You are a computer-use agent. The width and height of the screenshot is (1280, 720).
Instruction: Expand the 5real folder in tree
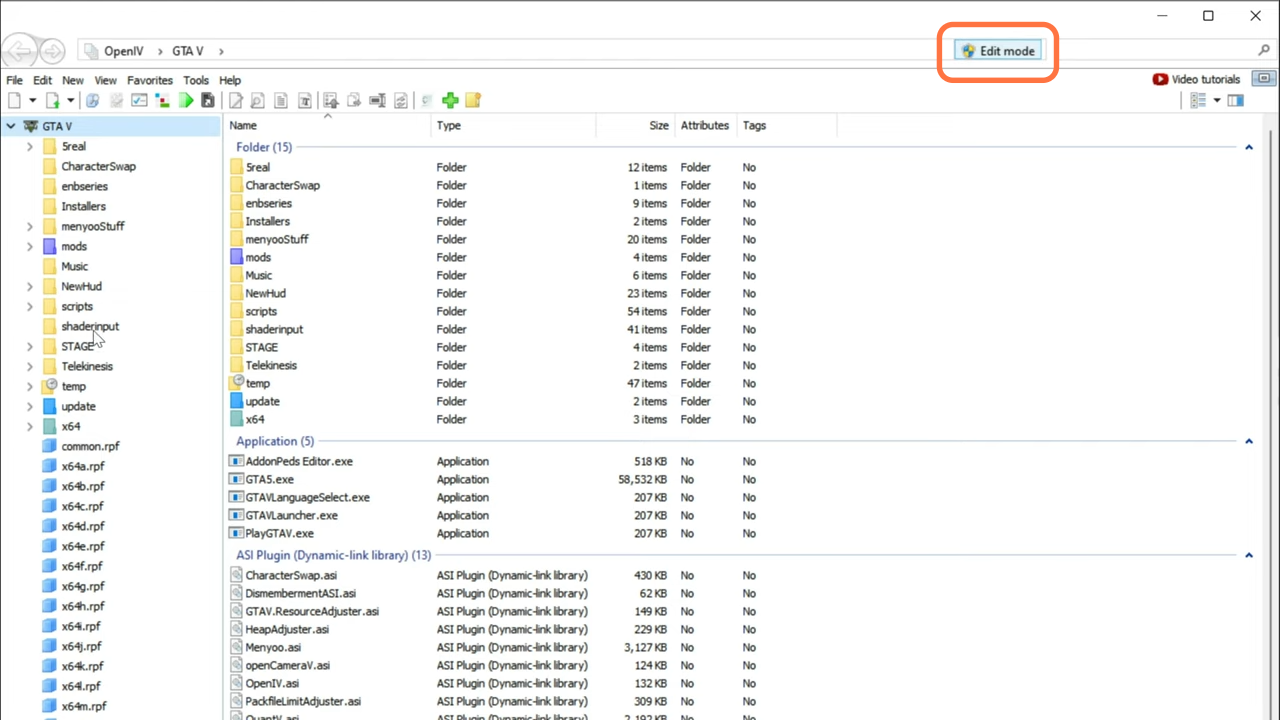[30, 147]
